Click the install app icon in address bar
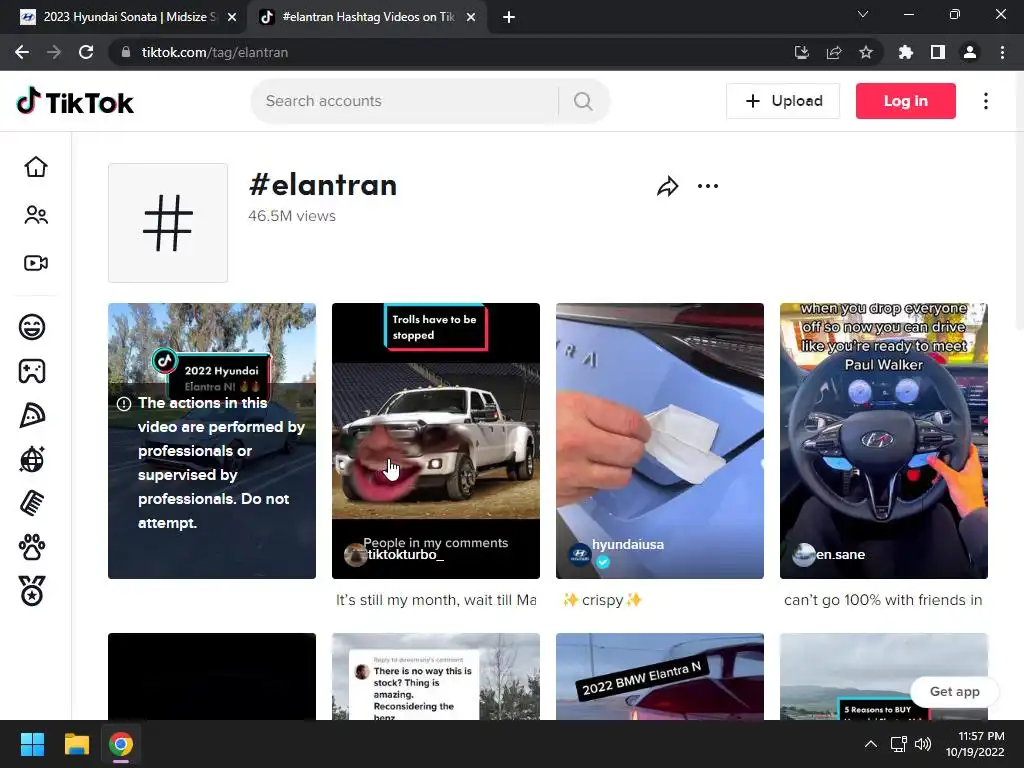The height and width of the screenshot is (768, 1024). (x=802, y=52)
